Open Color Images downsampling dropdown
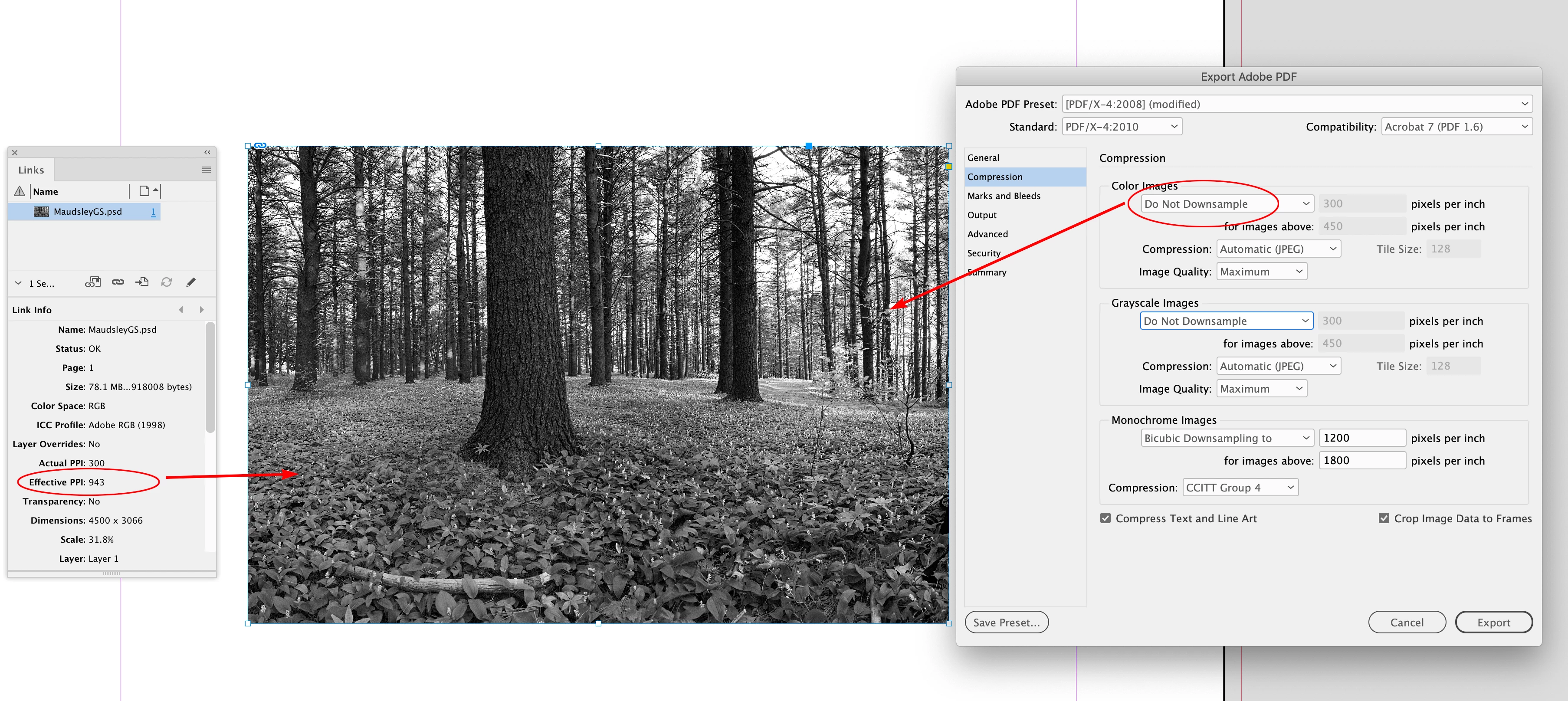Image resolution: width=1568 pixels, height=701 pixels. [1226, 204]
